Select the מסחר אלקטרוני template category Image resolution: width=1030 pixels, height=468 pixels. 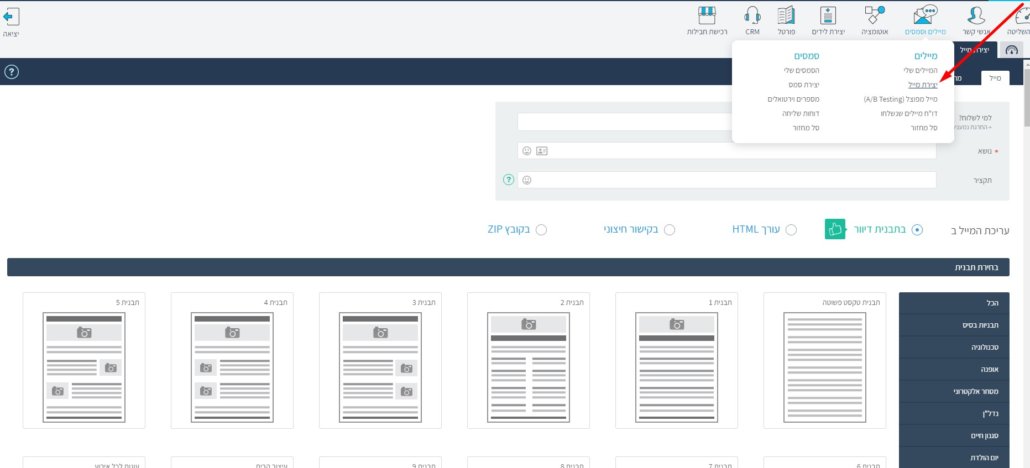tap(954, 391)
